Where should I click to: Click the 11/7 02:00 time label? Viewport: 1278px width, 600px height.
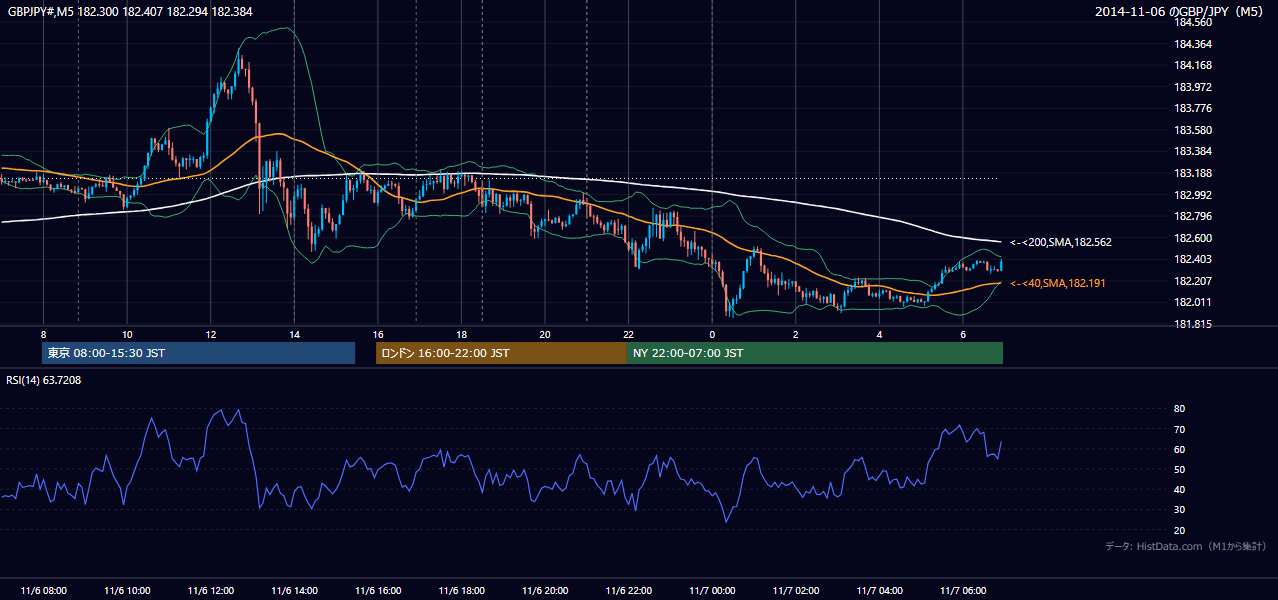(x=796, y=591)
